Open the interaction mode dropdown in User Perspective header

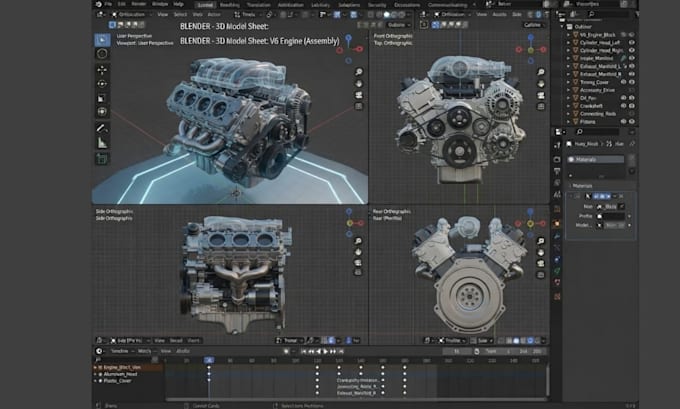pyautogui.click(x=130, y=15)
